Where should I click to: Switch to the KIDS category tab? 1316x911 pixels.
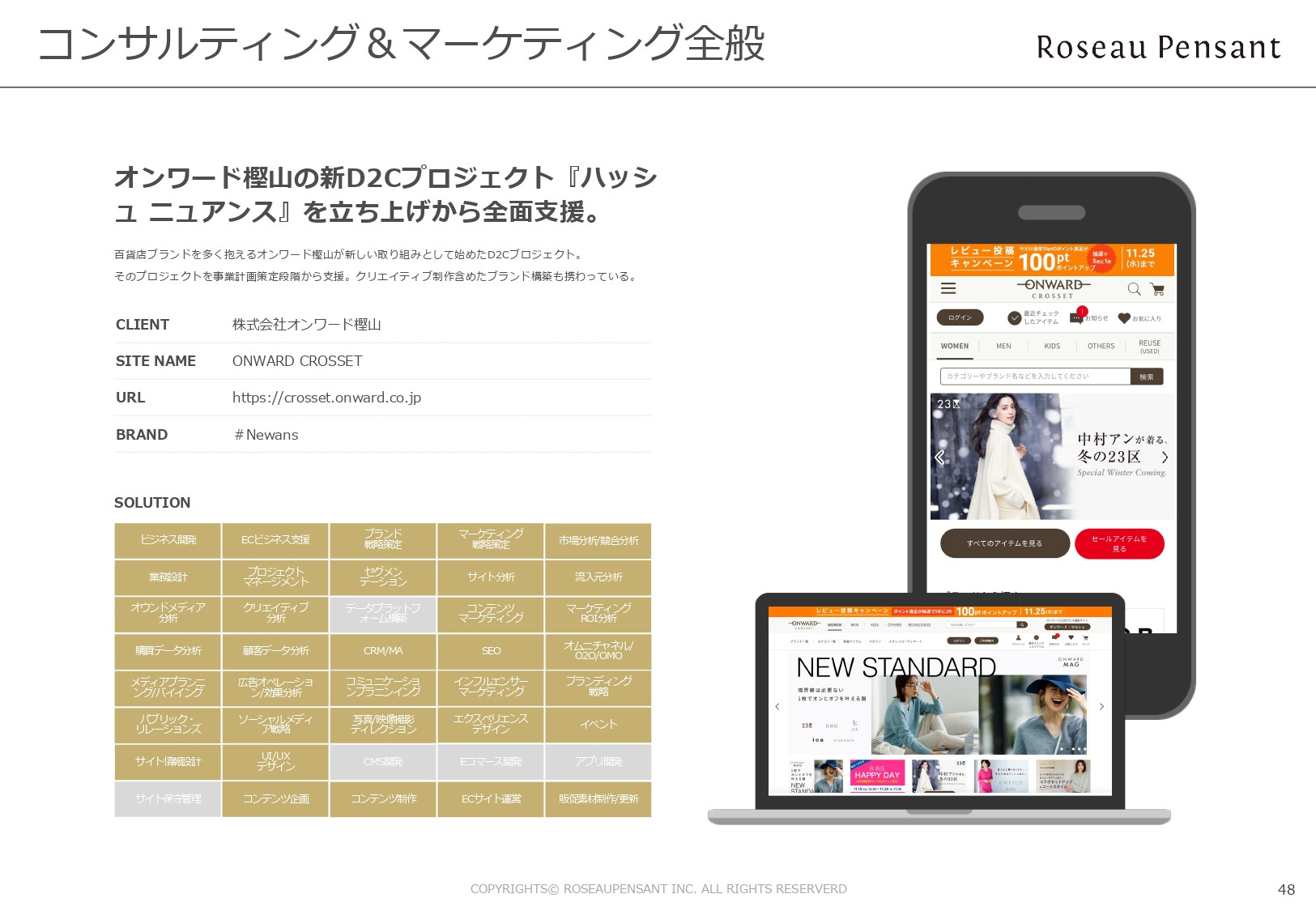[1053, 346]
